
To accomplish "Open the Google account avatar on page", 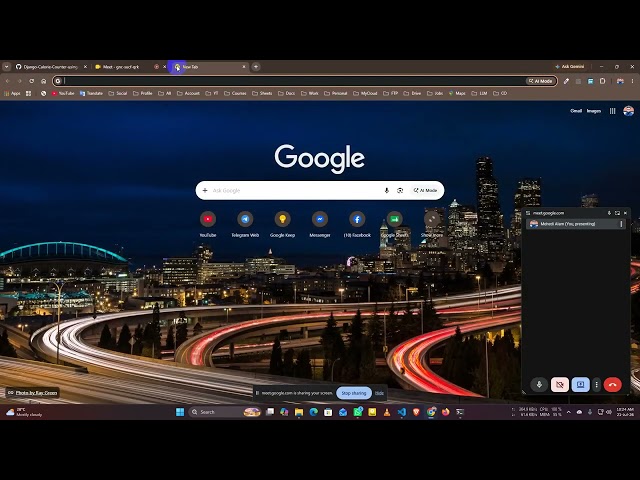I will 629,111.
